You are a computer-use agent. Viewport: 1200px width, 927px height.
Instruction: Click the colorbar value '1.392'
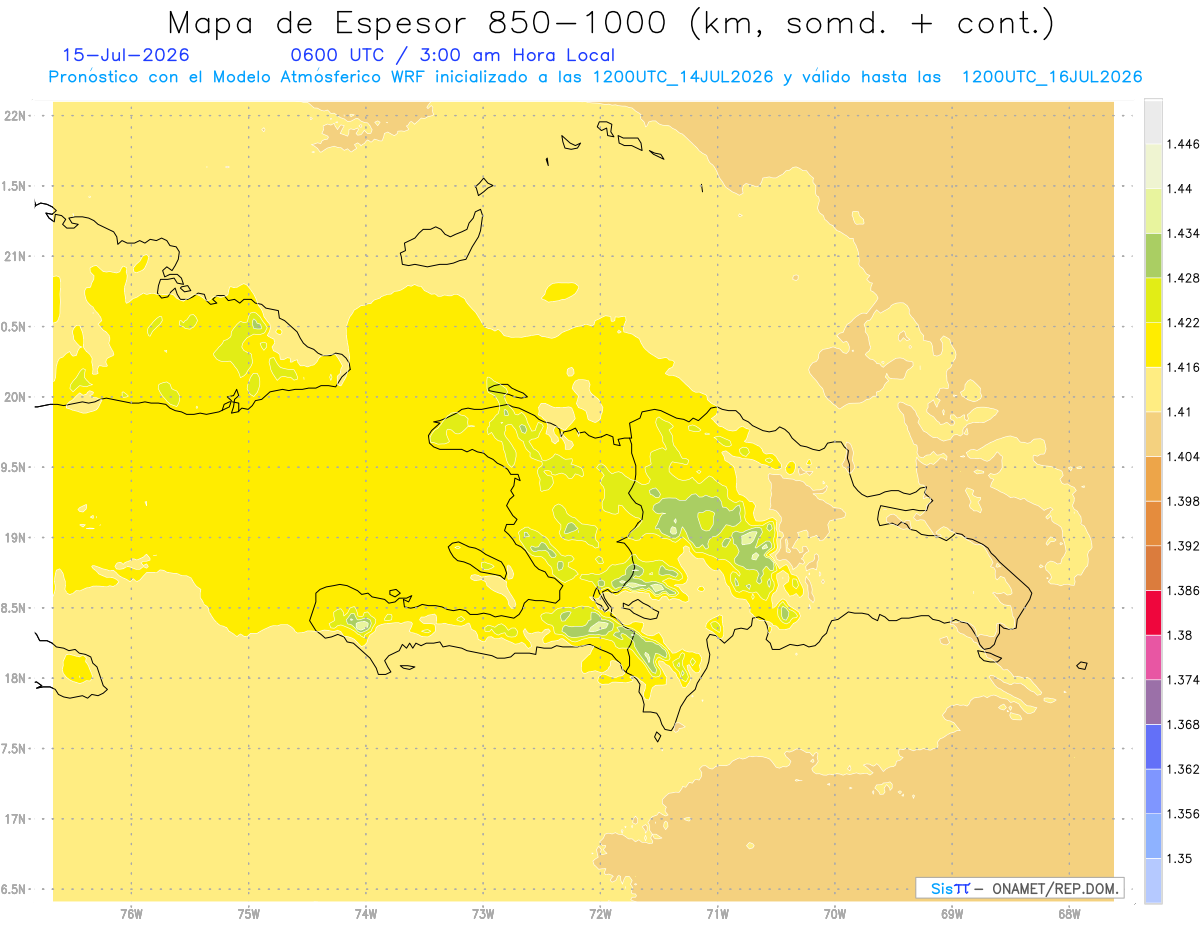click(1183, 546)
